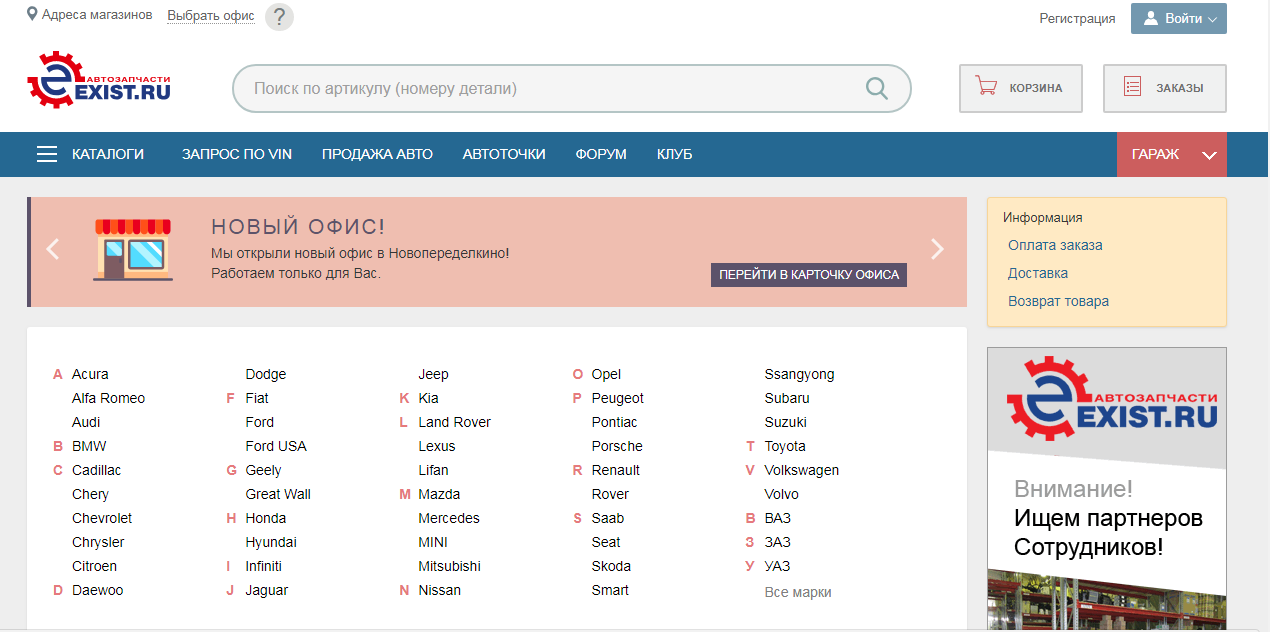The image size is (1270, 632).
Task: Select the Volvo brand
Action: [x=782, y=494]
